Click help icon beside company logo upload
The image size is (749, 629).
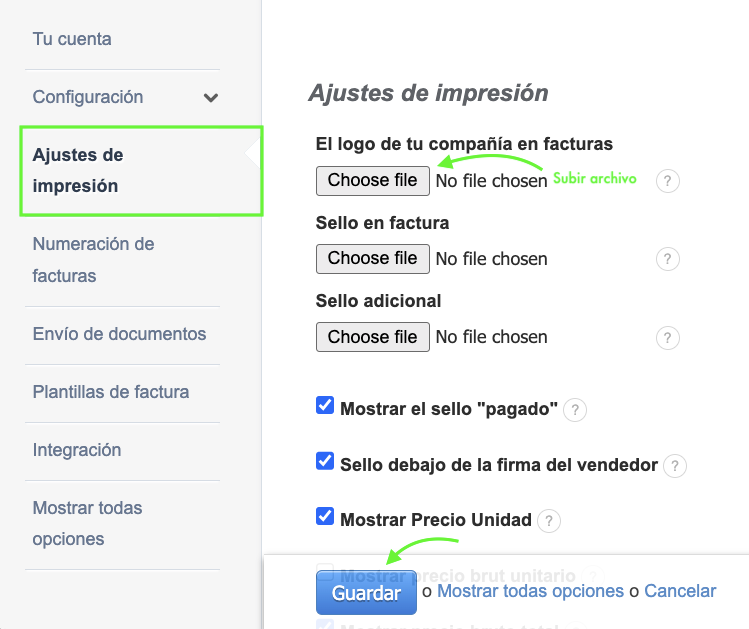[667, 181]
